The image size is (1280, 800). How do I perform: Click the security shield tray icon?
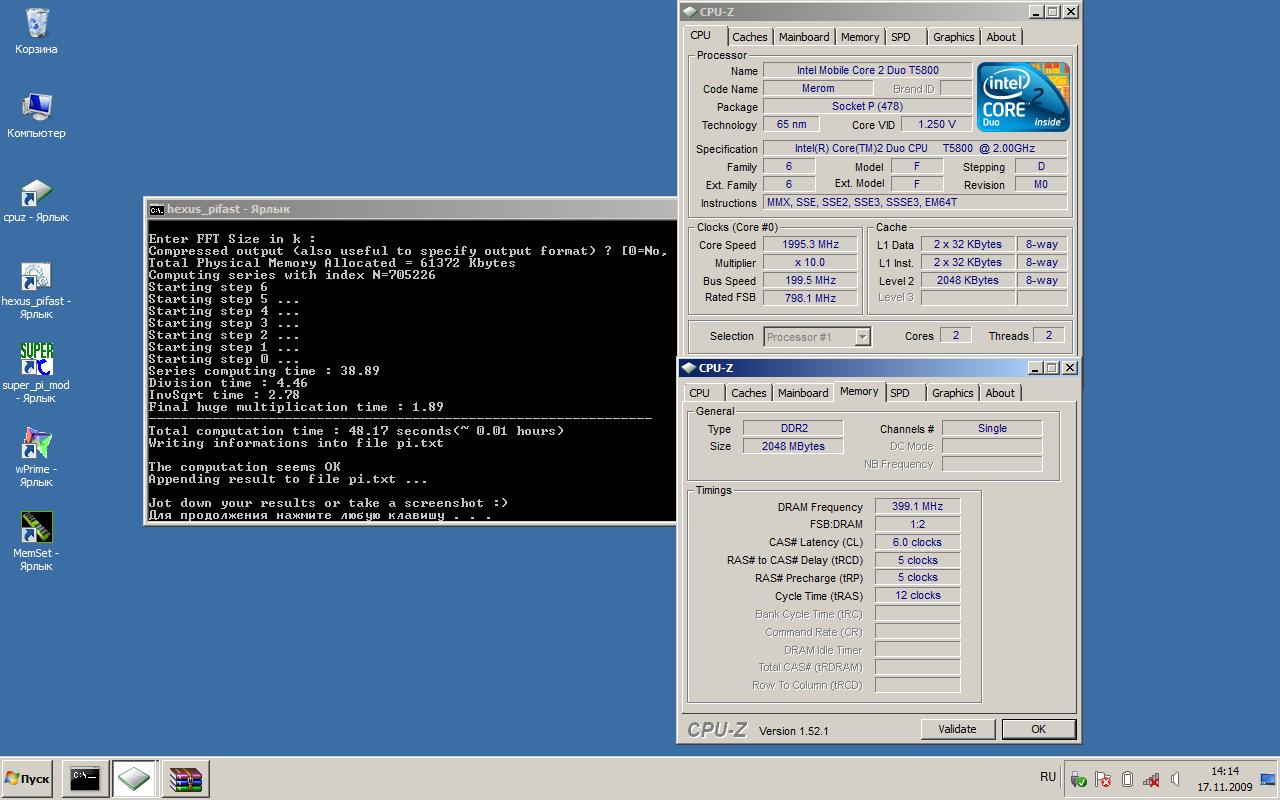(x=1079, y=779)
